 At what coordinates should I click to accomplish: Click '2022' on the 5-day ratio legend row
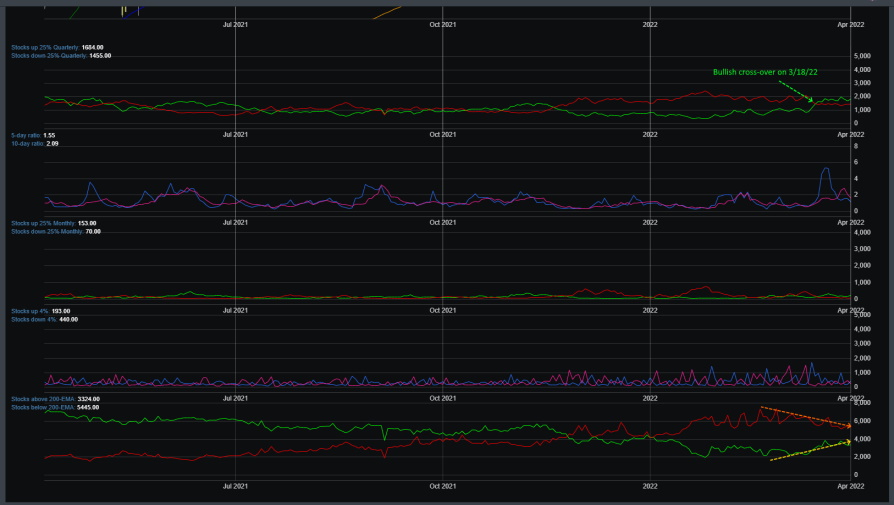[x=650, y=135]
